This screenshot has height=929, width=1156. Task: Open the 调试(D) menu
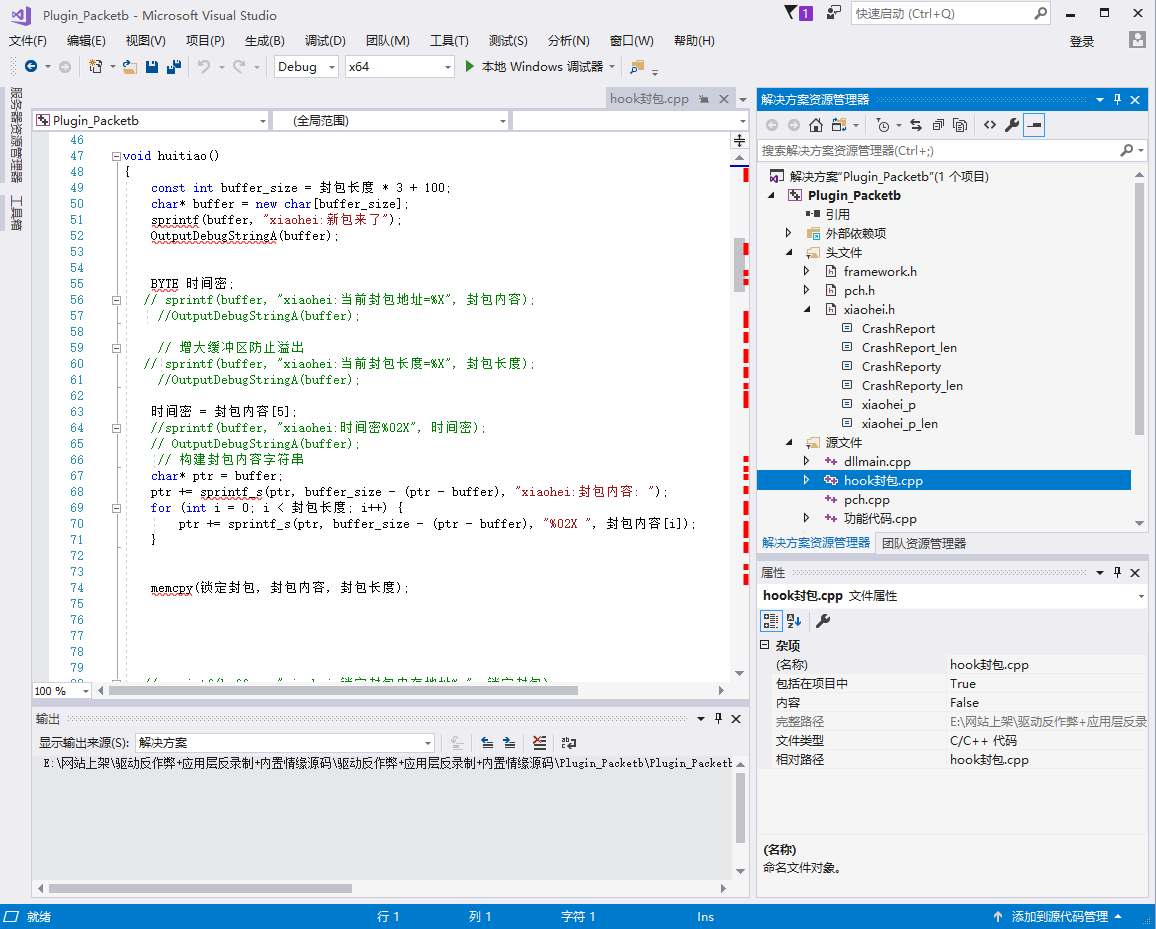(325, 41)
